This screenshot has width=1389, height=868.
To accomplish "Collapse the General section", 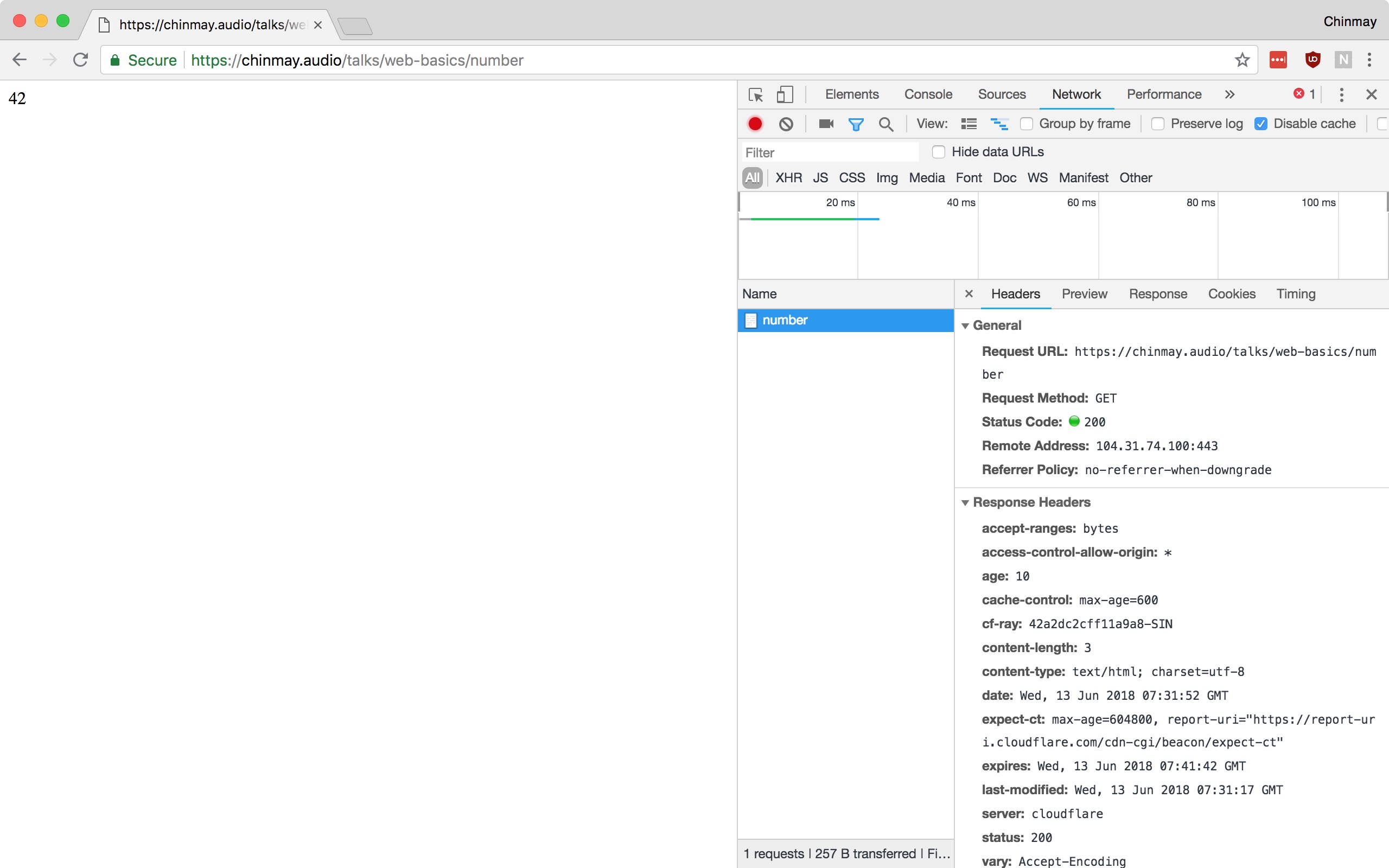I will [966, 325].
